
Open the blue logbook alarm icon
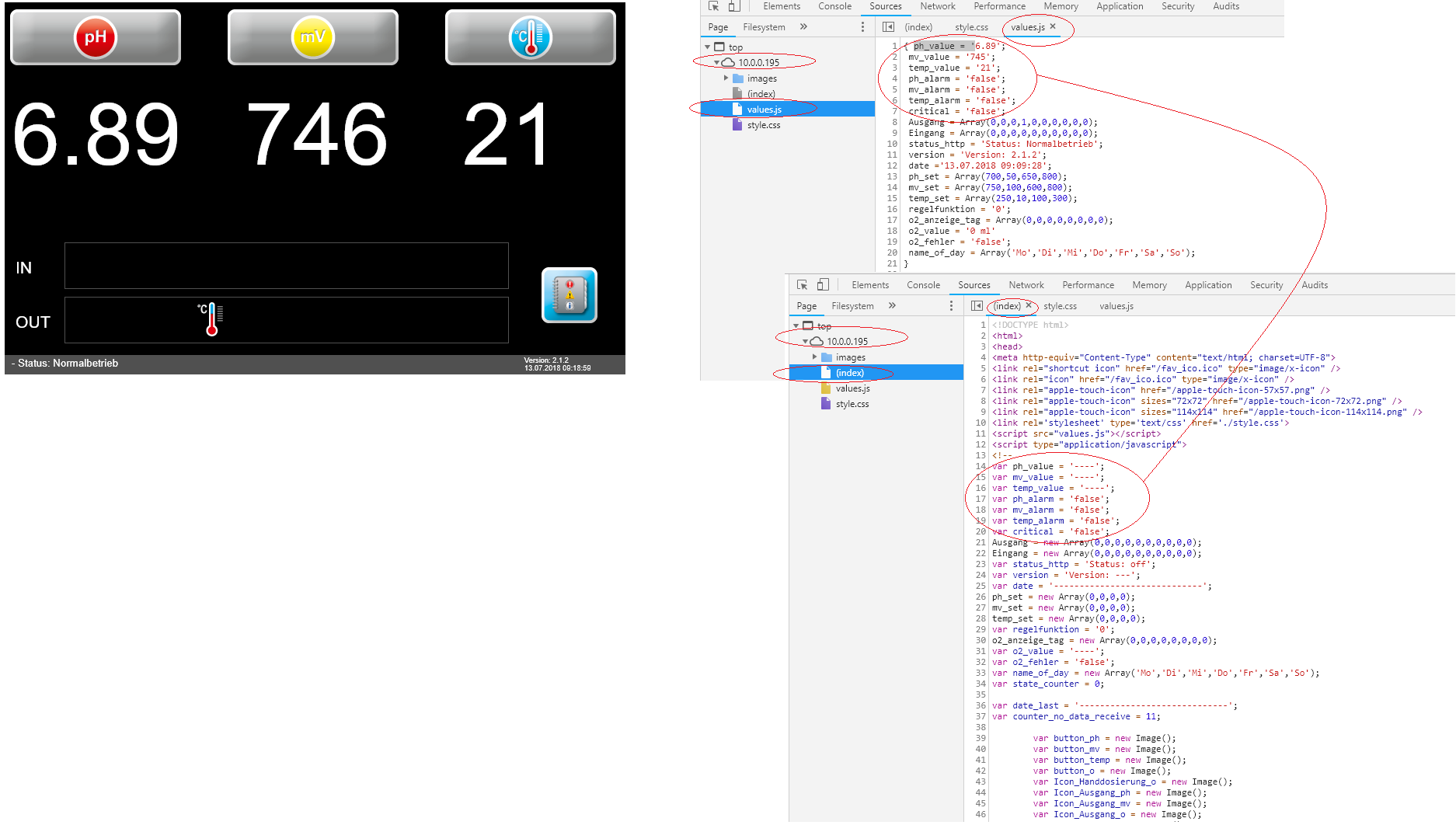(570, 295)
